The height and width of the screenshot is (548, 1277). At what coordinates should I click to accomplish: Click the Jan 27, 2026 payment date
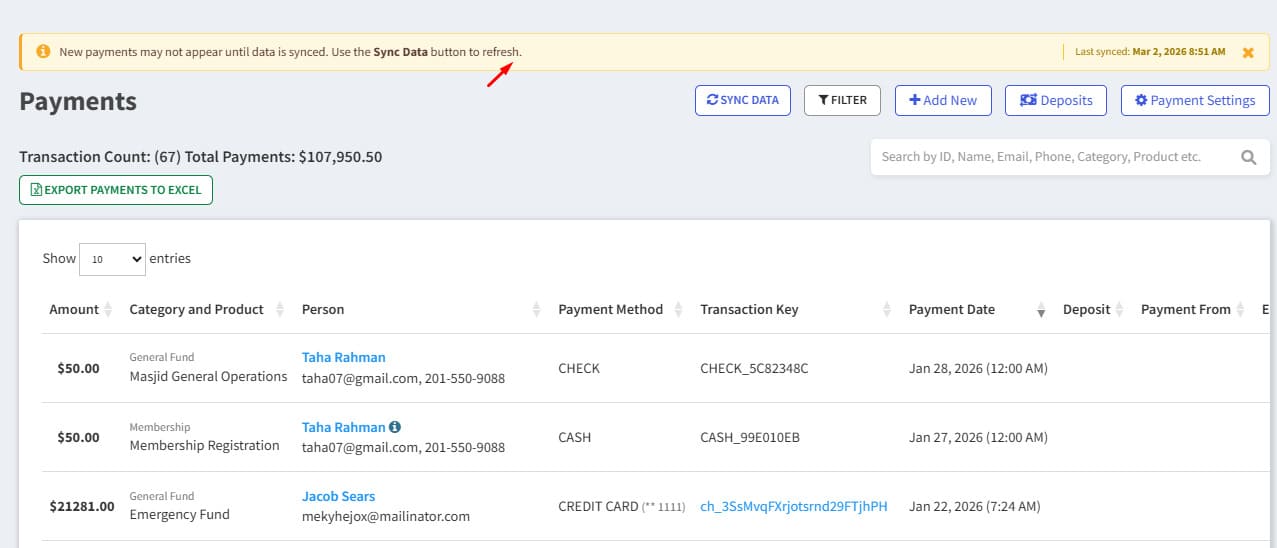pos(978,437)
